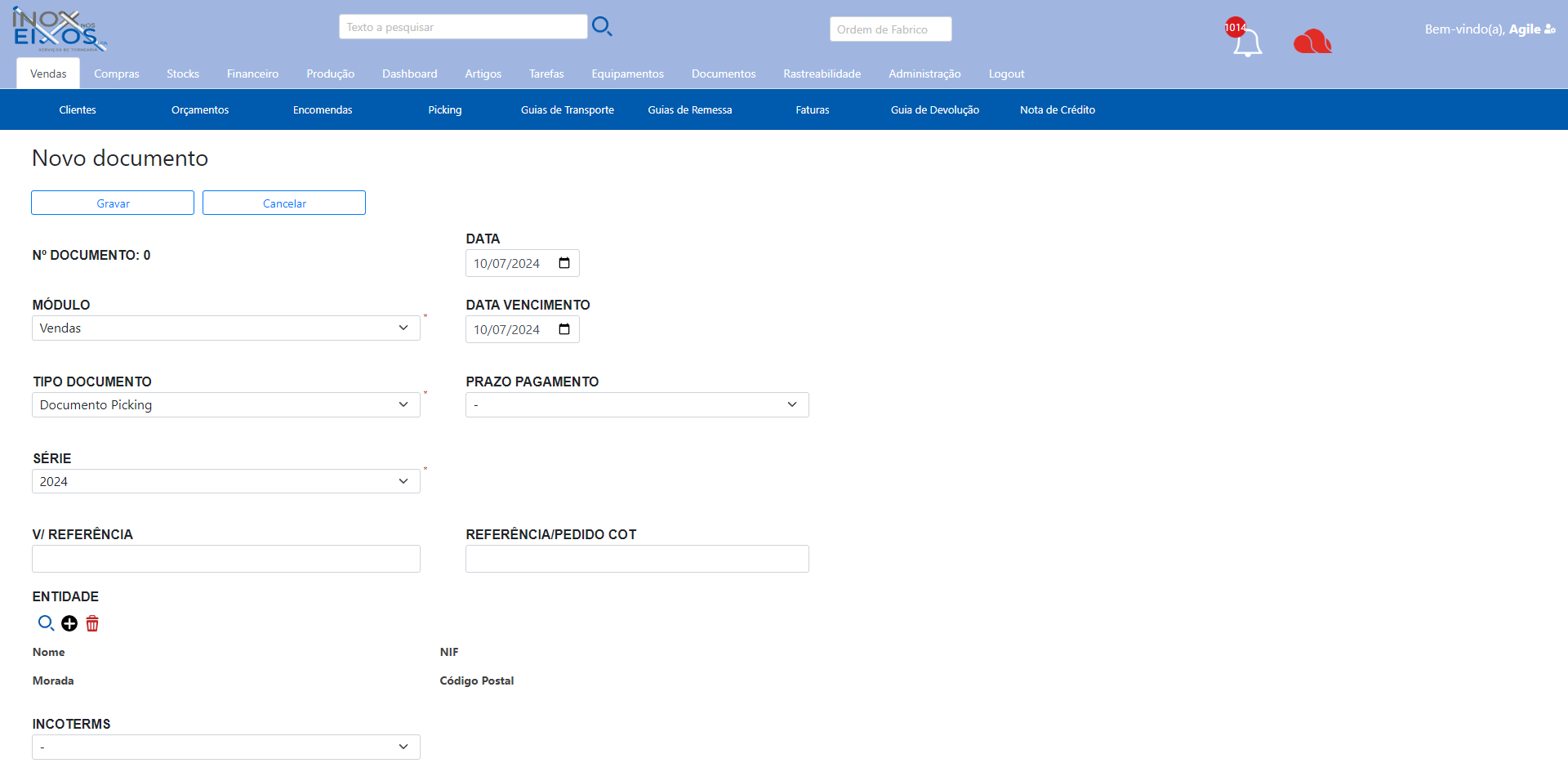Go to Encomendas submenu item

(x=323, y=109)
